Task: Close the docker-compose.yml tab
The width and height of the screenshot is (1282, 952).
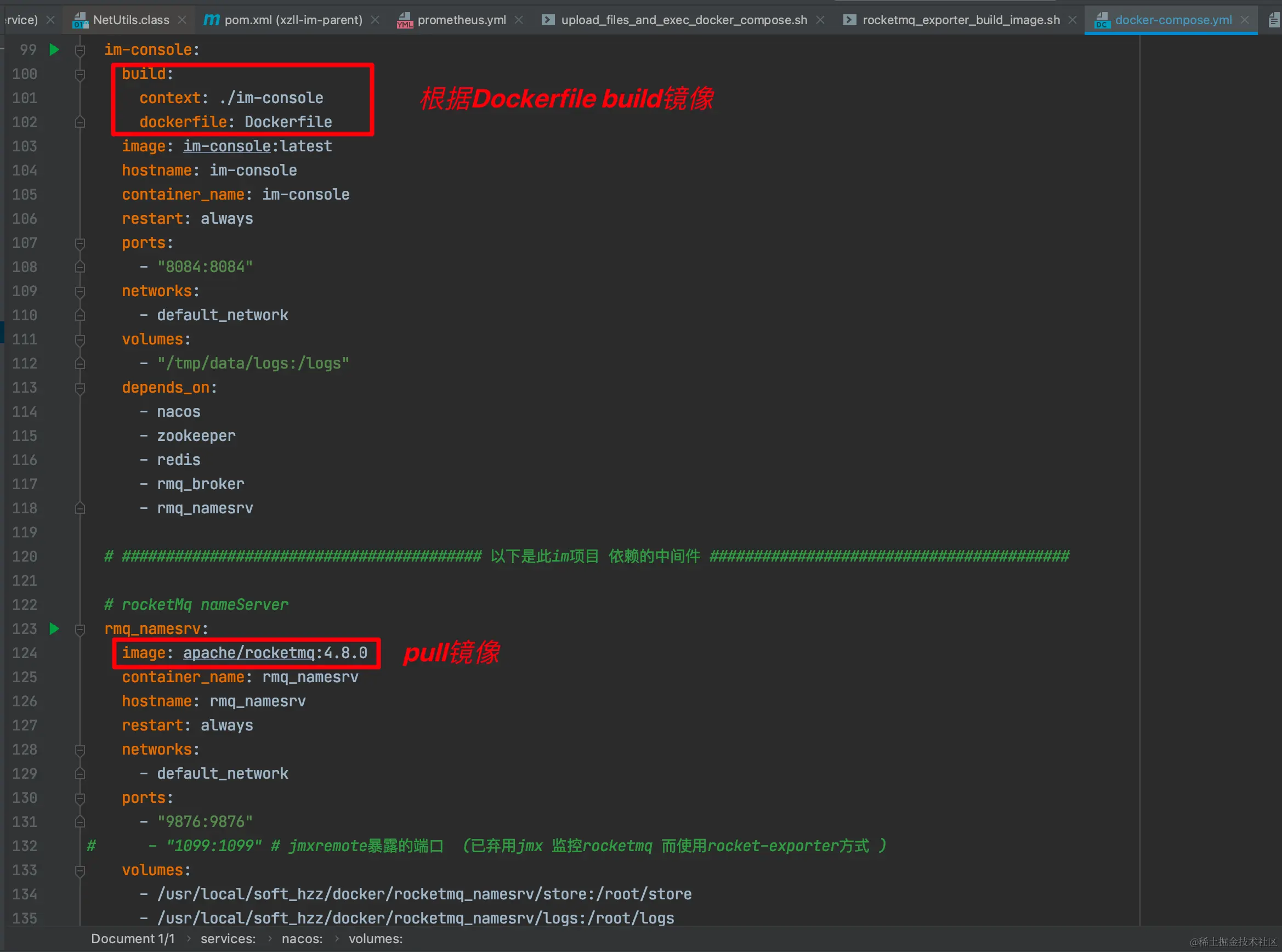Action: click(1245, 20)
